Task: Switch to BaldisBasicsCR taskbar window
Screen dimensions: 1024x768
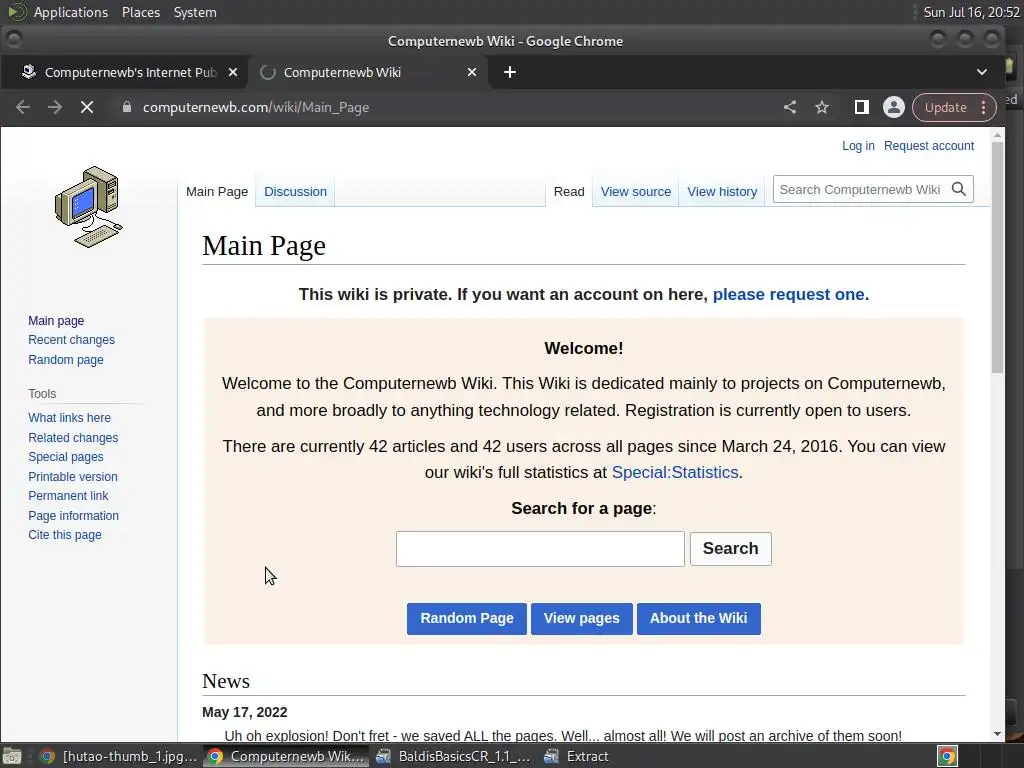Action: (x=454, y=756)
